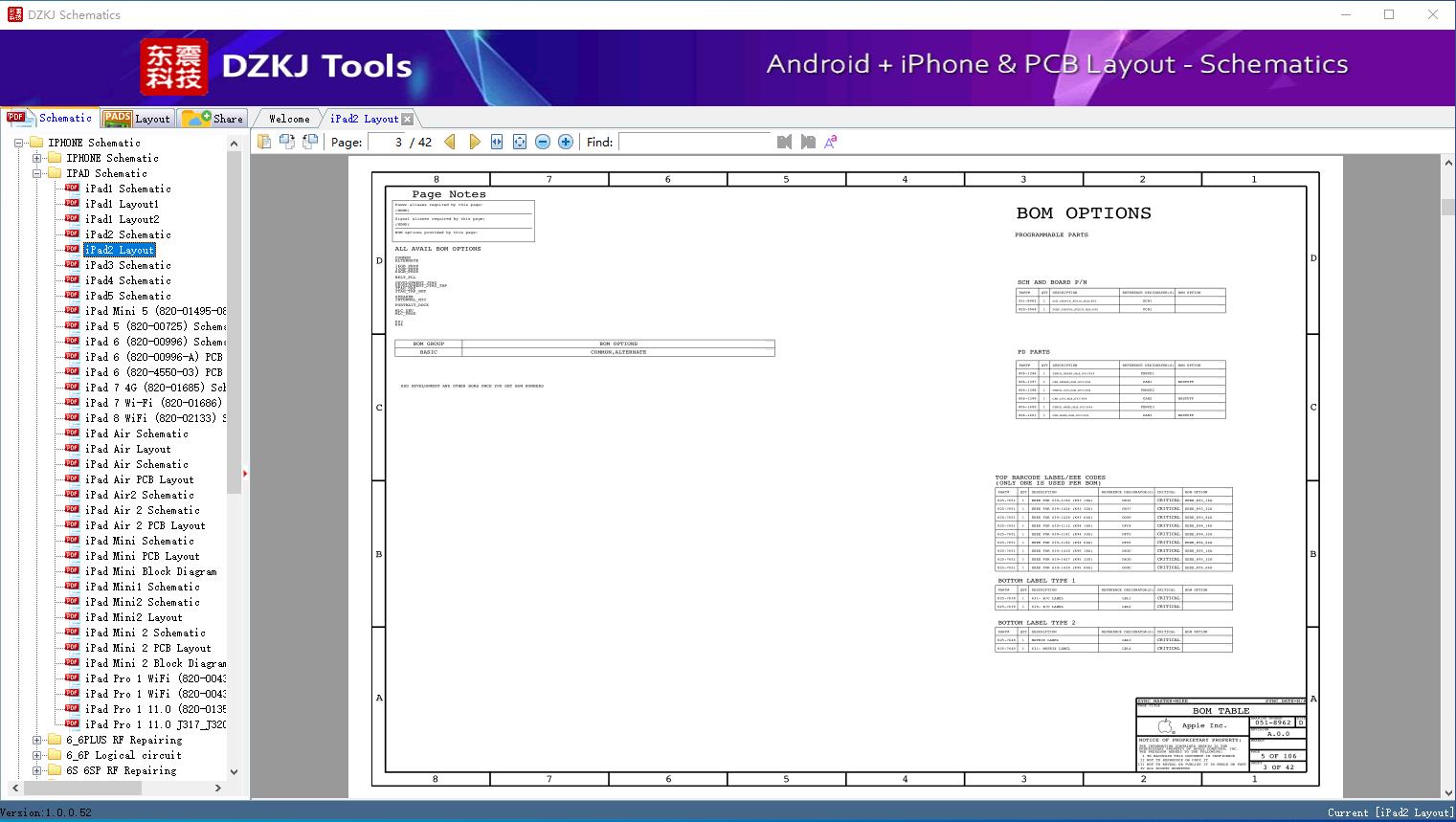
Task: Select the highlighted iPad2 Layout entry
Action: (119, 250)
